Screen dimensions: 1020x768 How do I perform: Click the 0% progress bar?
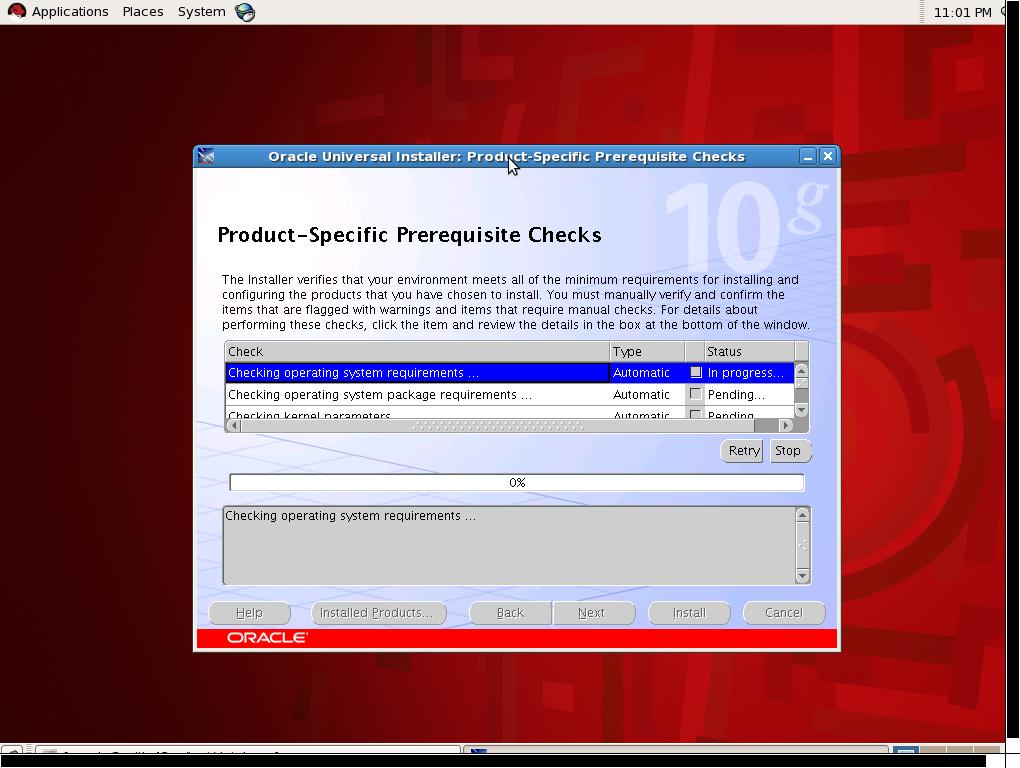point(517,483)
